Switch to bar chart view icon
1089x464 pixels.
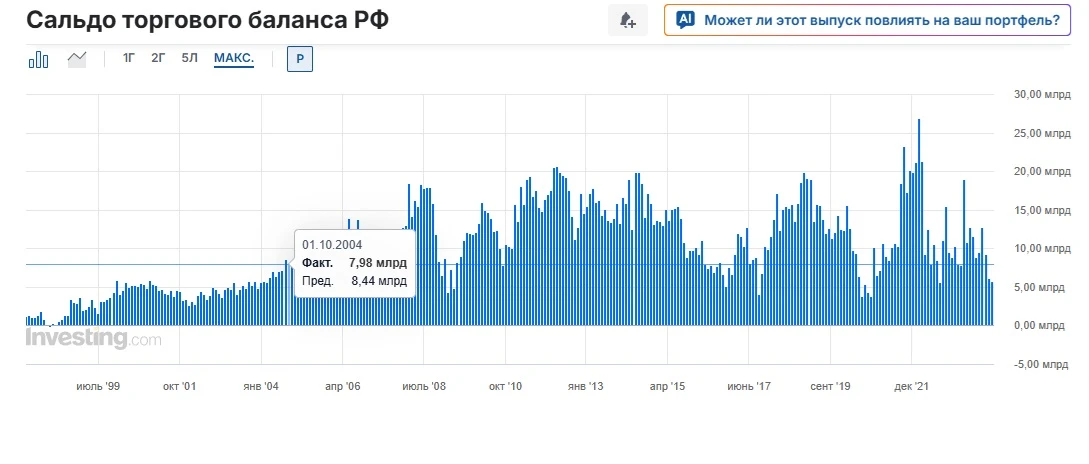pyautogui.click(x=38, y=60)
